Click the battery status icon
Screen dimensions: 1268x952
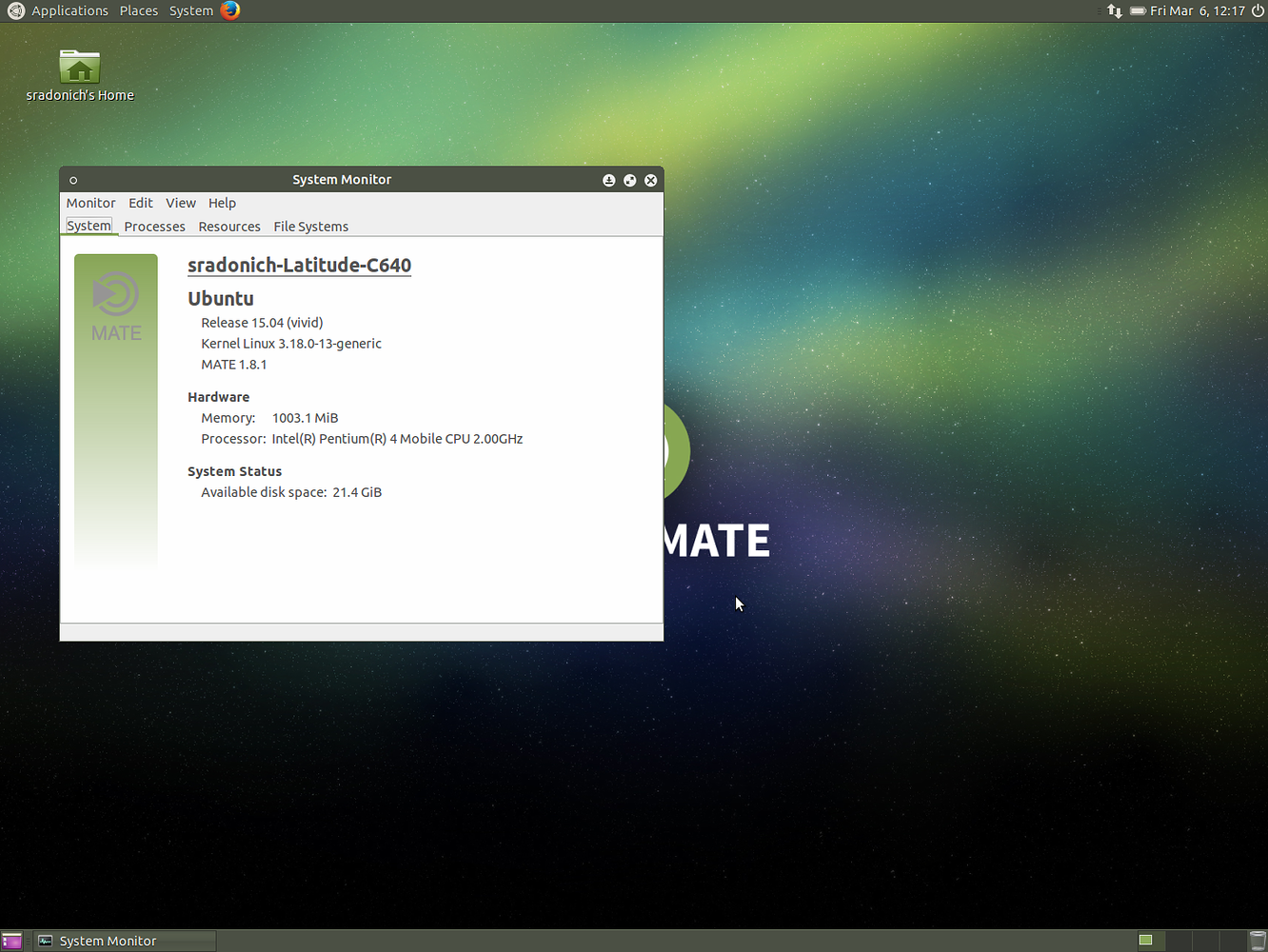(1138, 10)
